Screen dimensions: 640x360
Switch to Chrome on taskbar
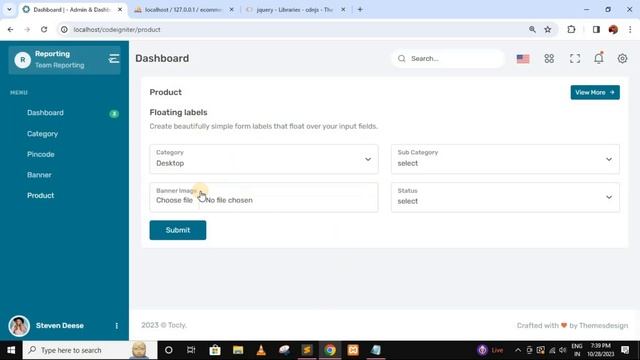coord(330,350)
